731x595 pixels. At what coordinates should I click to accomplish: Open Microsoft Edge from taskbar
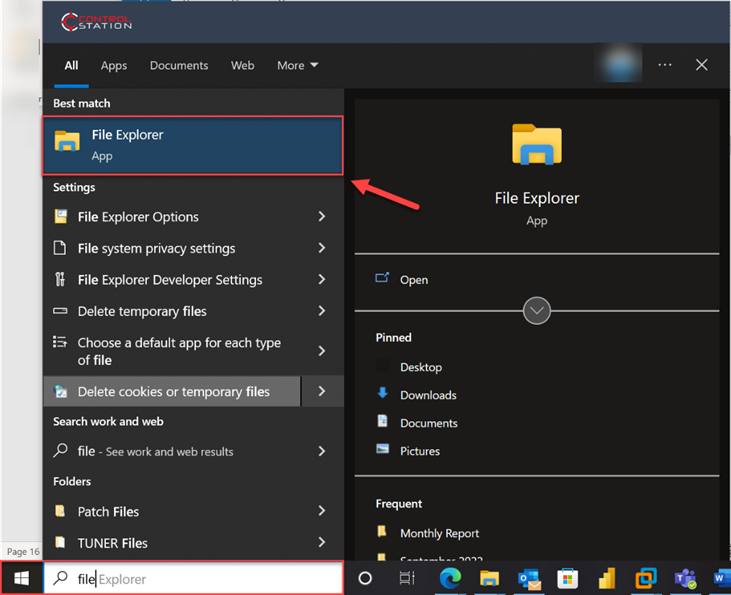tap(451, 578)
